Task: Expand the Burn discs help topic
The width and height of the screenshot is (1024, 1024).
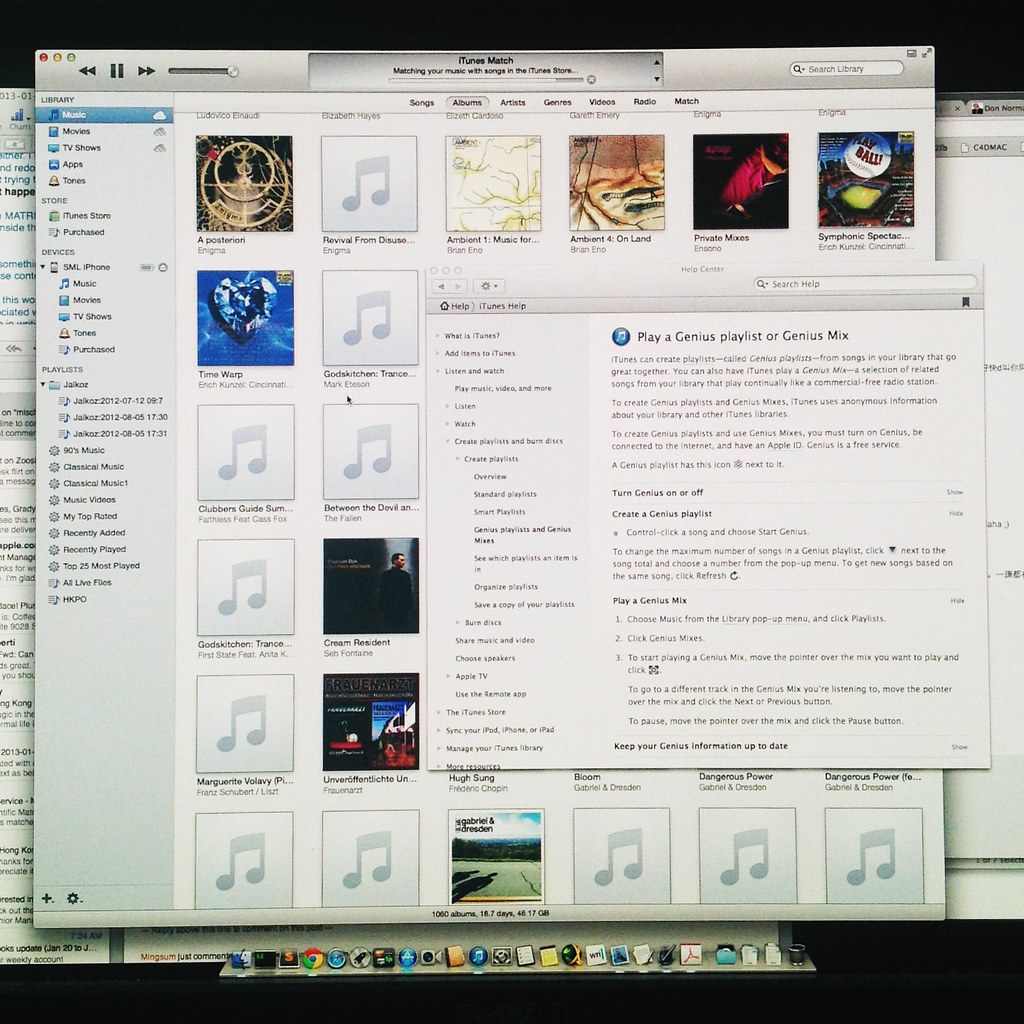Action: click(x=457, y=623)
